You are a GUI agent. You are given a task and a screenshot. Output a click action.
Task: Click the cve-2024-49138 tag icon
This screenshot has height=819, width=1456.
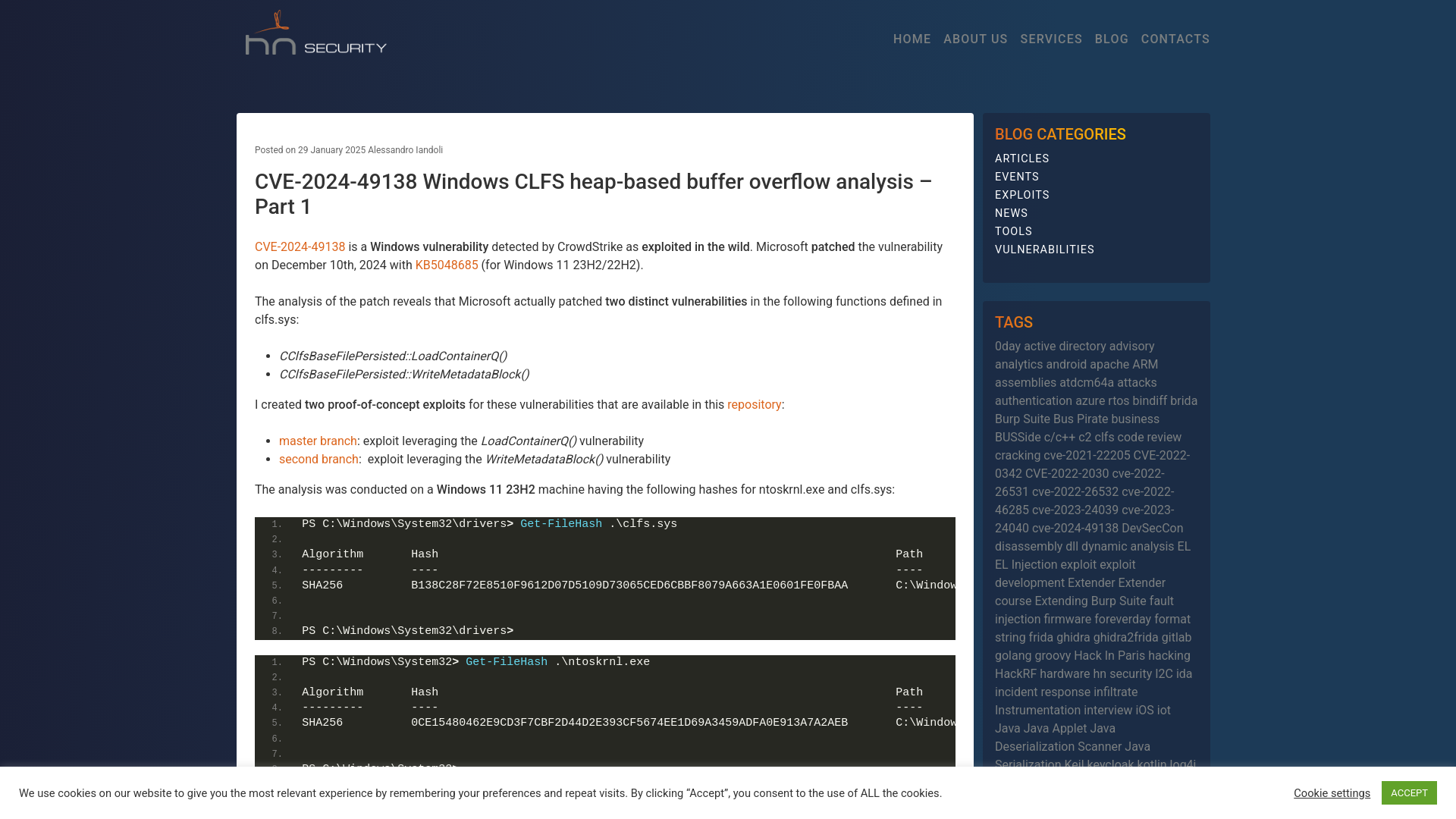1075,528
